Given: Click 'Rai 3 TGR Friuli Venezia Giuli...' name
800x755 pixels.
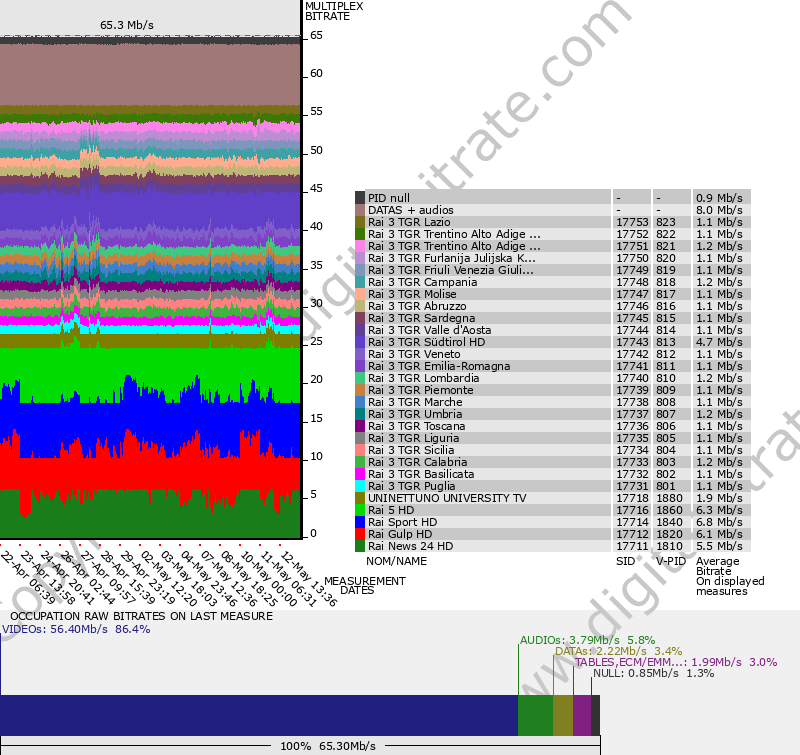Looking at the screenshot, I should point(451,270).
